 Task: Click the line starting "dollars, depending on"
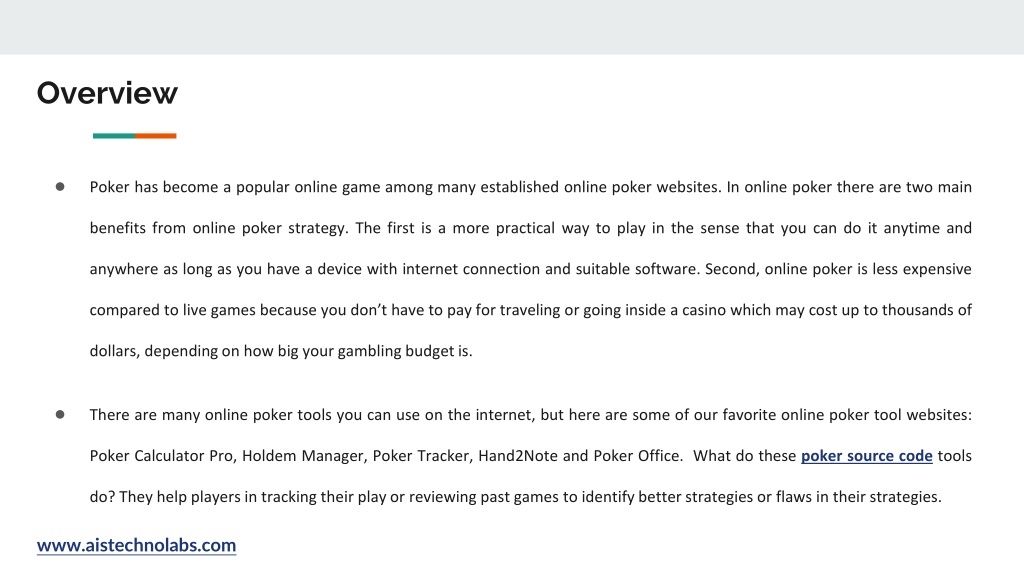281,351
